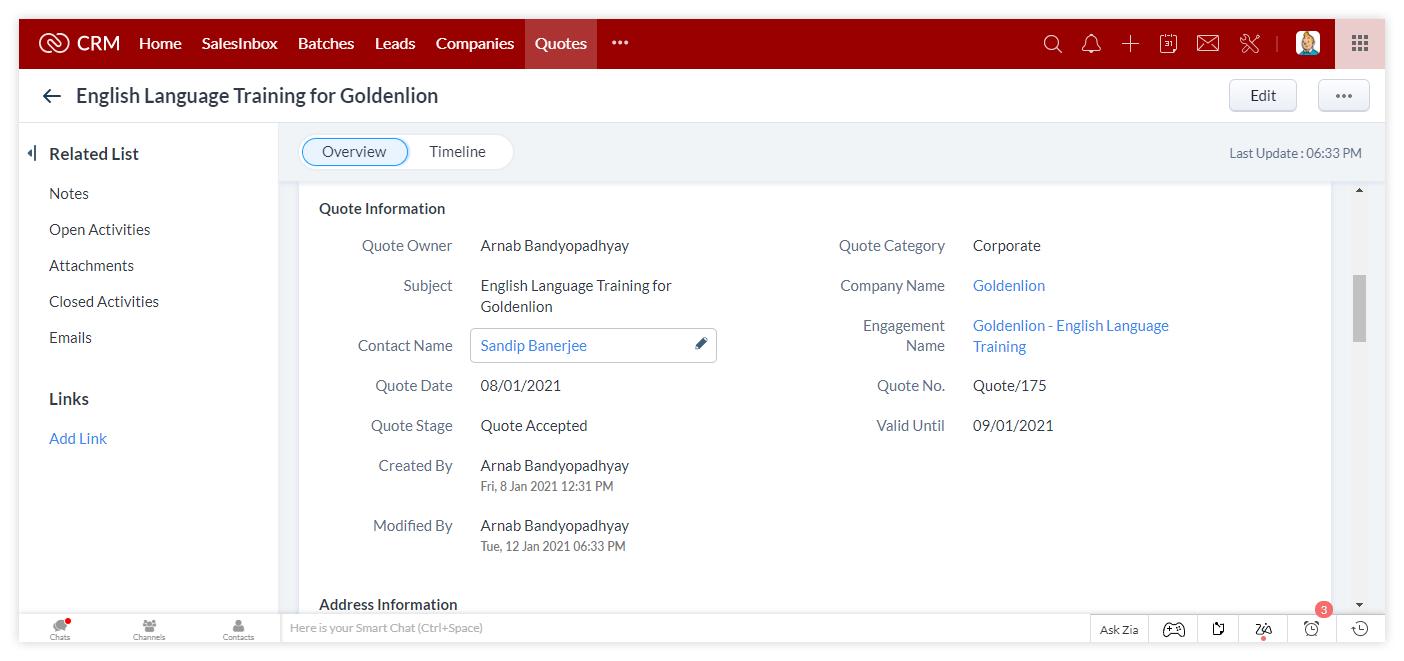Collapse the Related List sidebar
The height and width of the screenshot is (661, 1404).
point(32,153)
